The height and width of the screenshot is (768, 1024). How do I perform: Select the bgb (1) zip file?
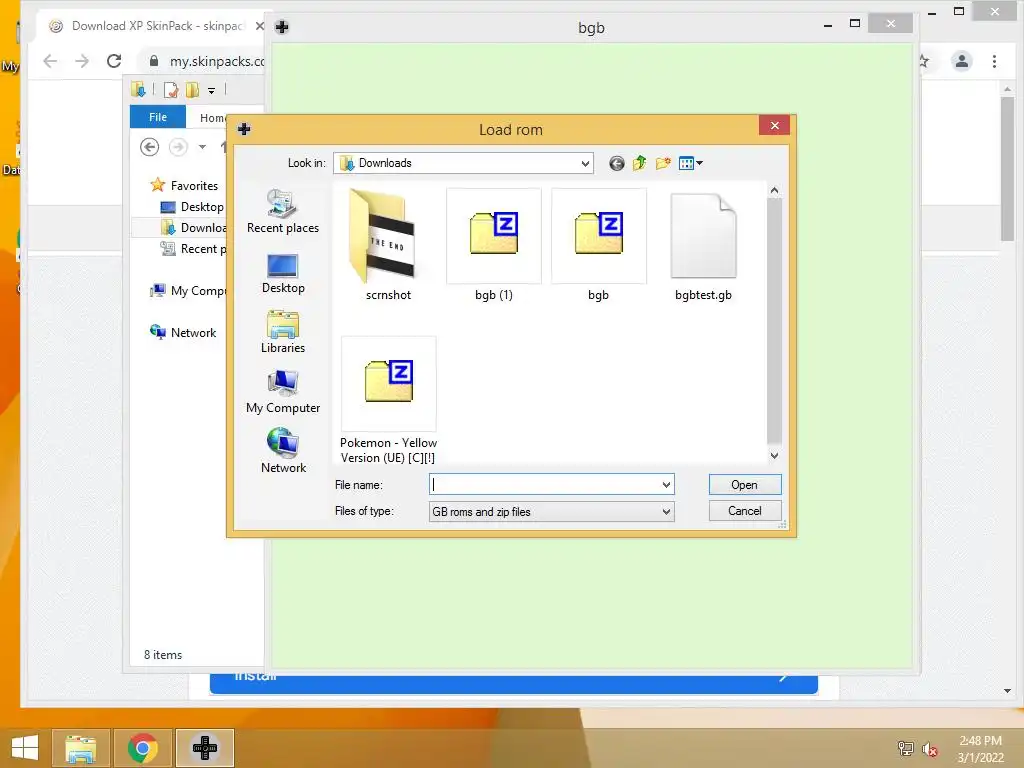pos(494,245)
